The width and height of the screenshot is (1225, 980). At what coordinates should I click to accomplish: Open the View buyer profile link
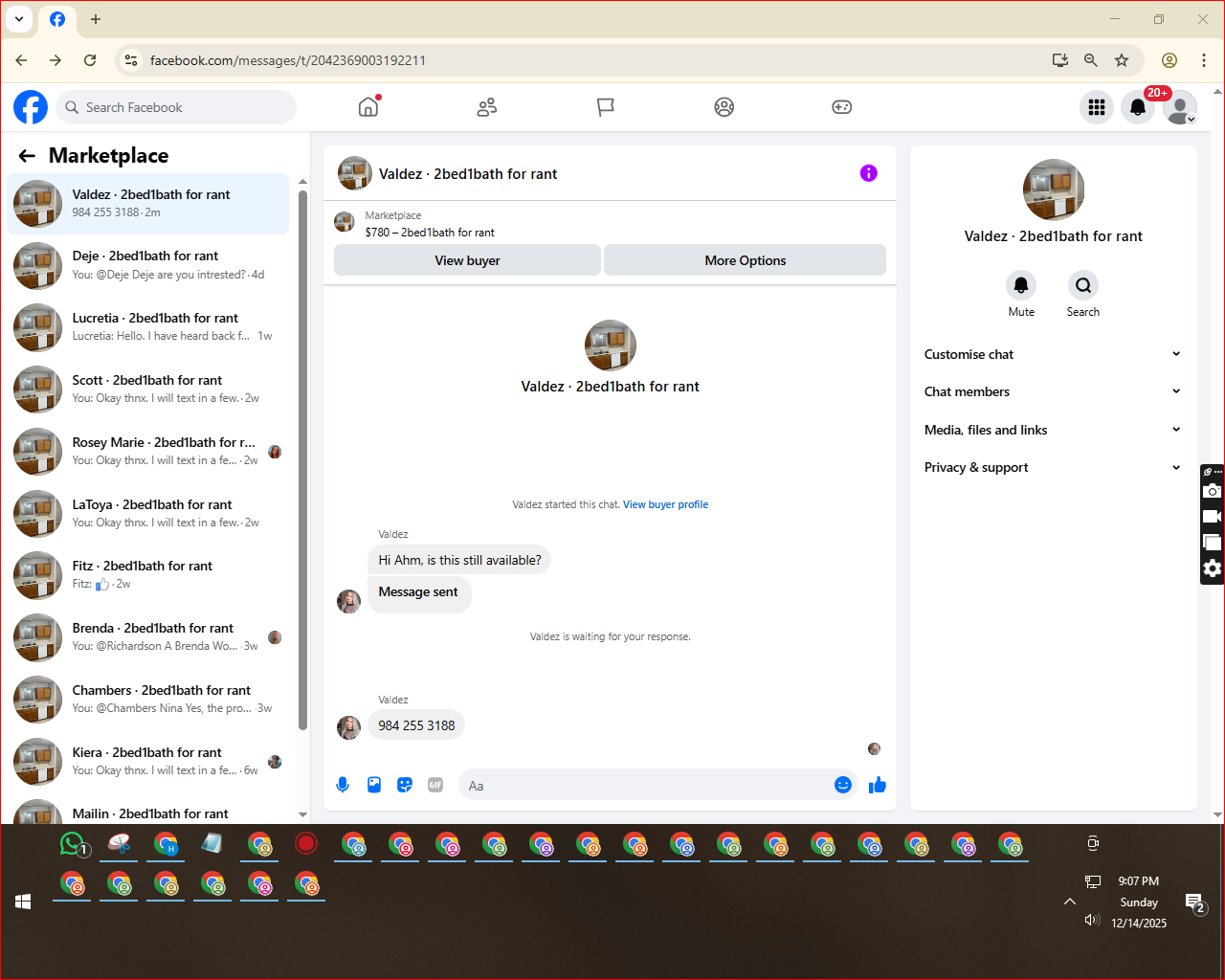[x=665, y=504]
